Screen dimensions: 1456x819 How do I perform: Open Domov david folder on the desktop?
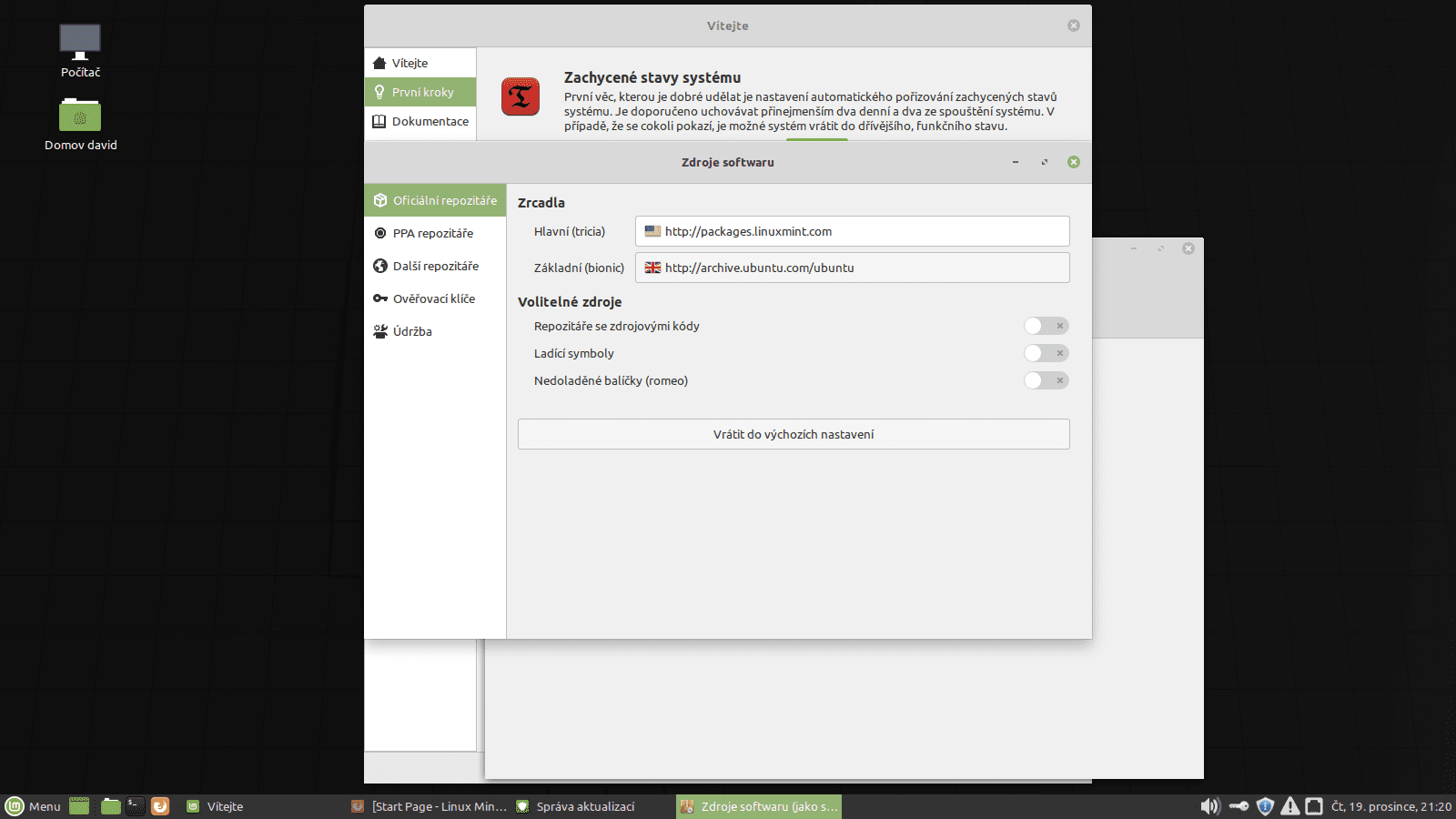[x=80, y=116]
